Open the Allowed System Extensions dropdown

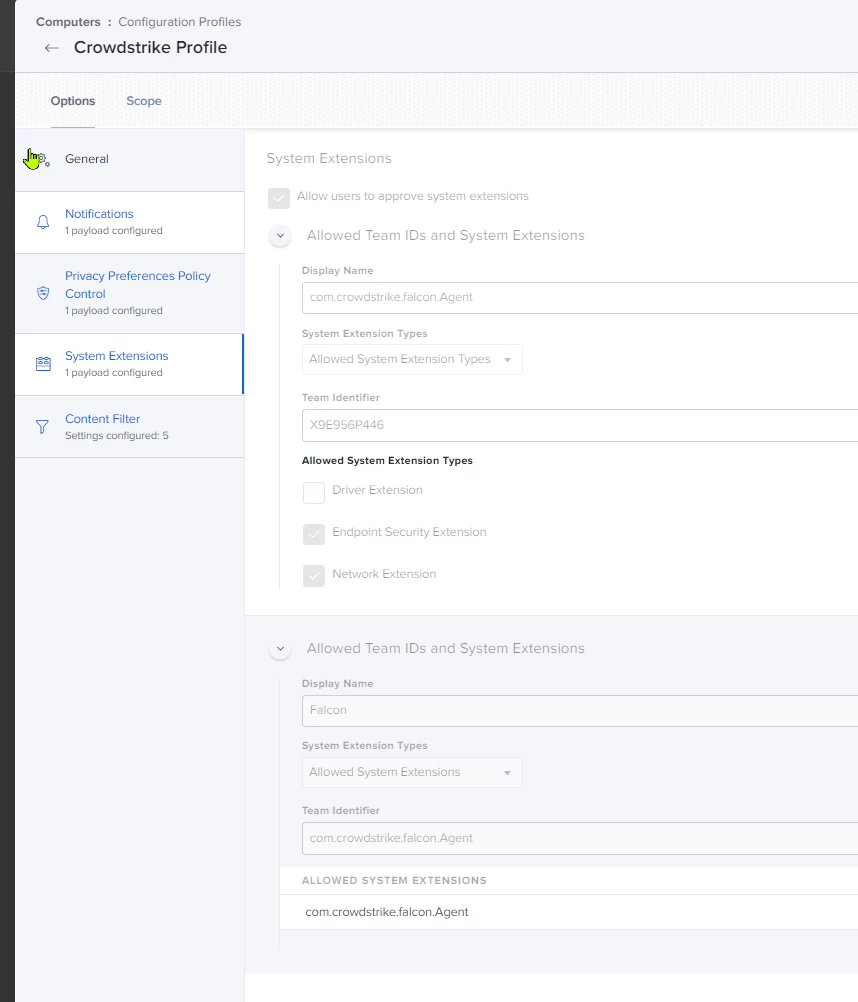click(x=412, y=772)
